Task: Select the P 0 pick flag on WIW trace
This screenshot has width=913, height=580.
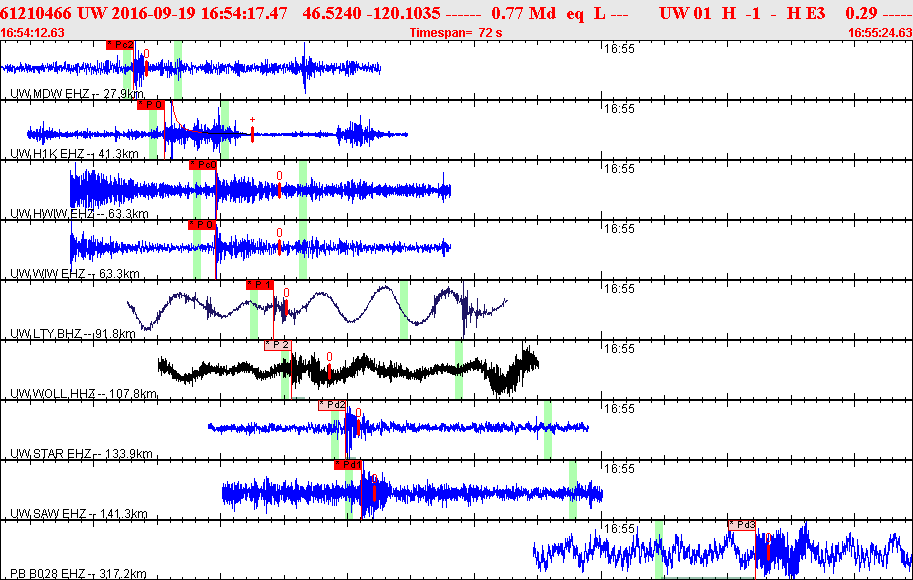Action: click(x=202, y=225)
